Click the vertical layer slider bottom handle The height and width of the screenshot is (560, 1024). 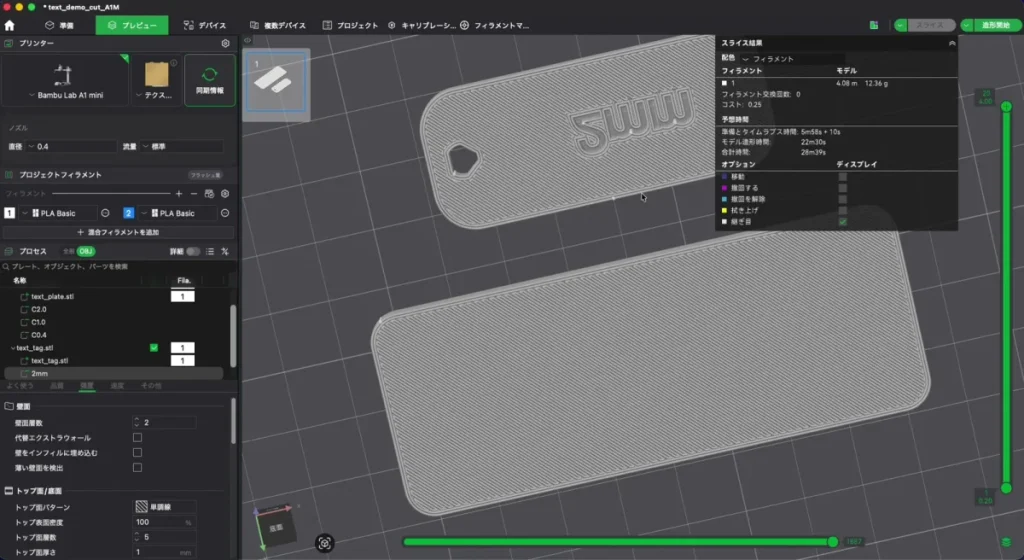(x=1006, y=488)
